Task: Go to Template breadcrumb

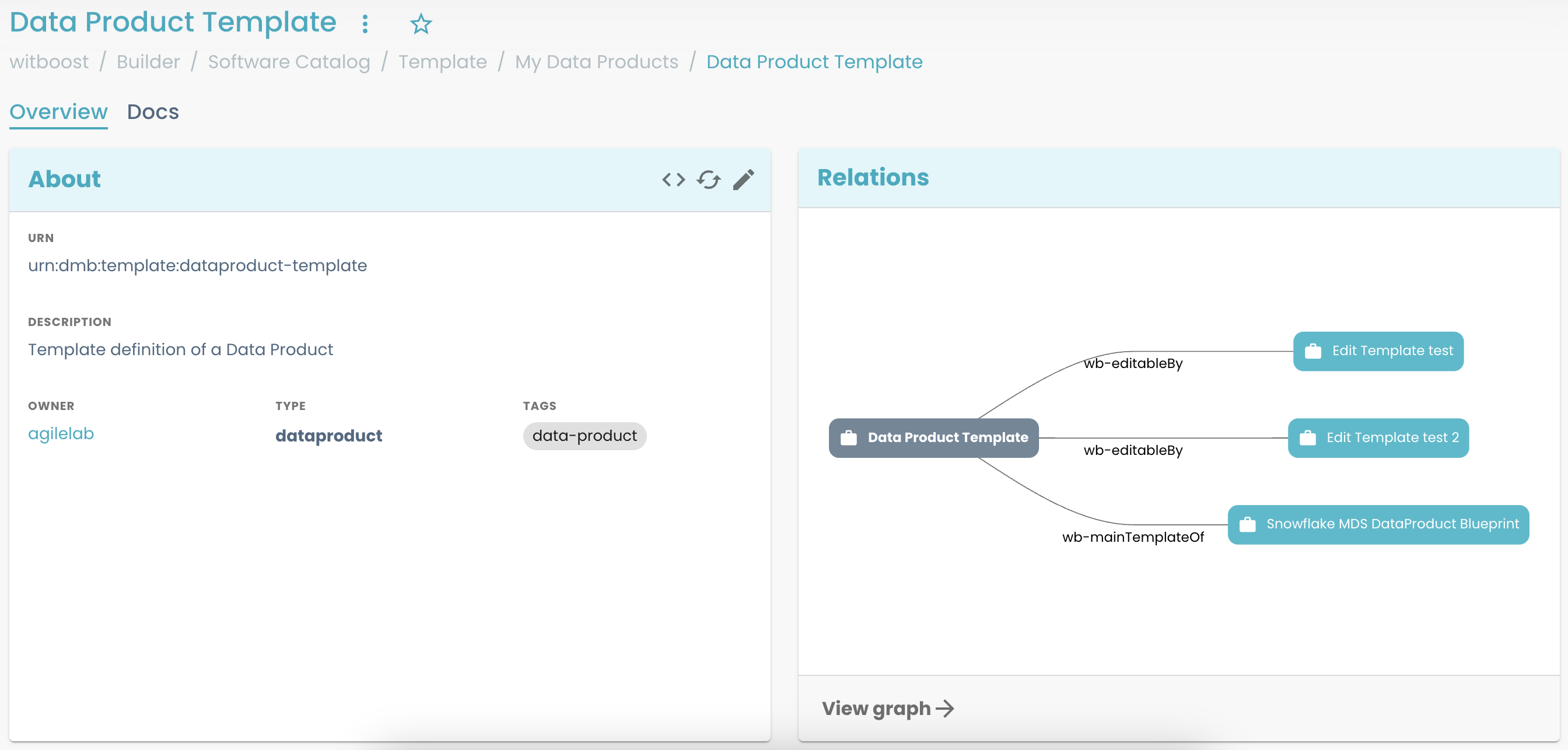Action: (x=443, y=62)
